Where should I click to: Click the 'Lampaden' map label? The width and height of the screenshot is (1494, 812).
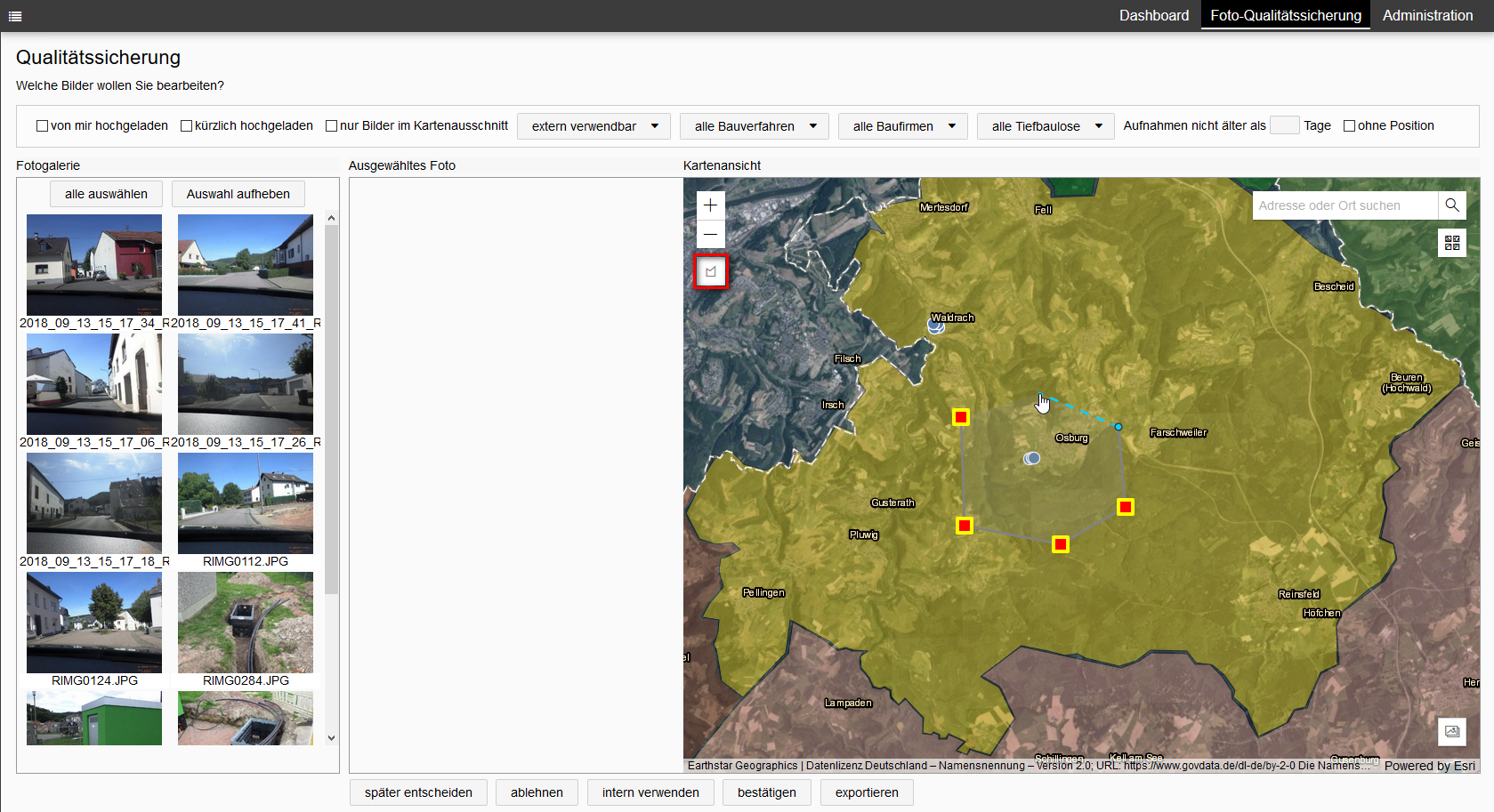click(848, 703)
